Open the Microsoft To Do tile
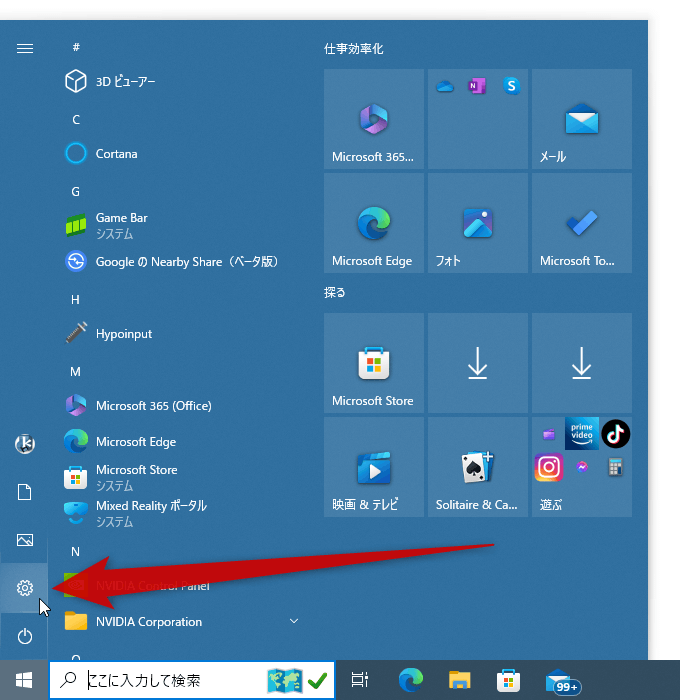Viewport: 680px width, 700px height. point(582,223)
